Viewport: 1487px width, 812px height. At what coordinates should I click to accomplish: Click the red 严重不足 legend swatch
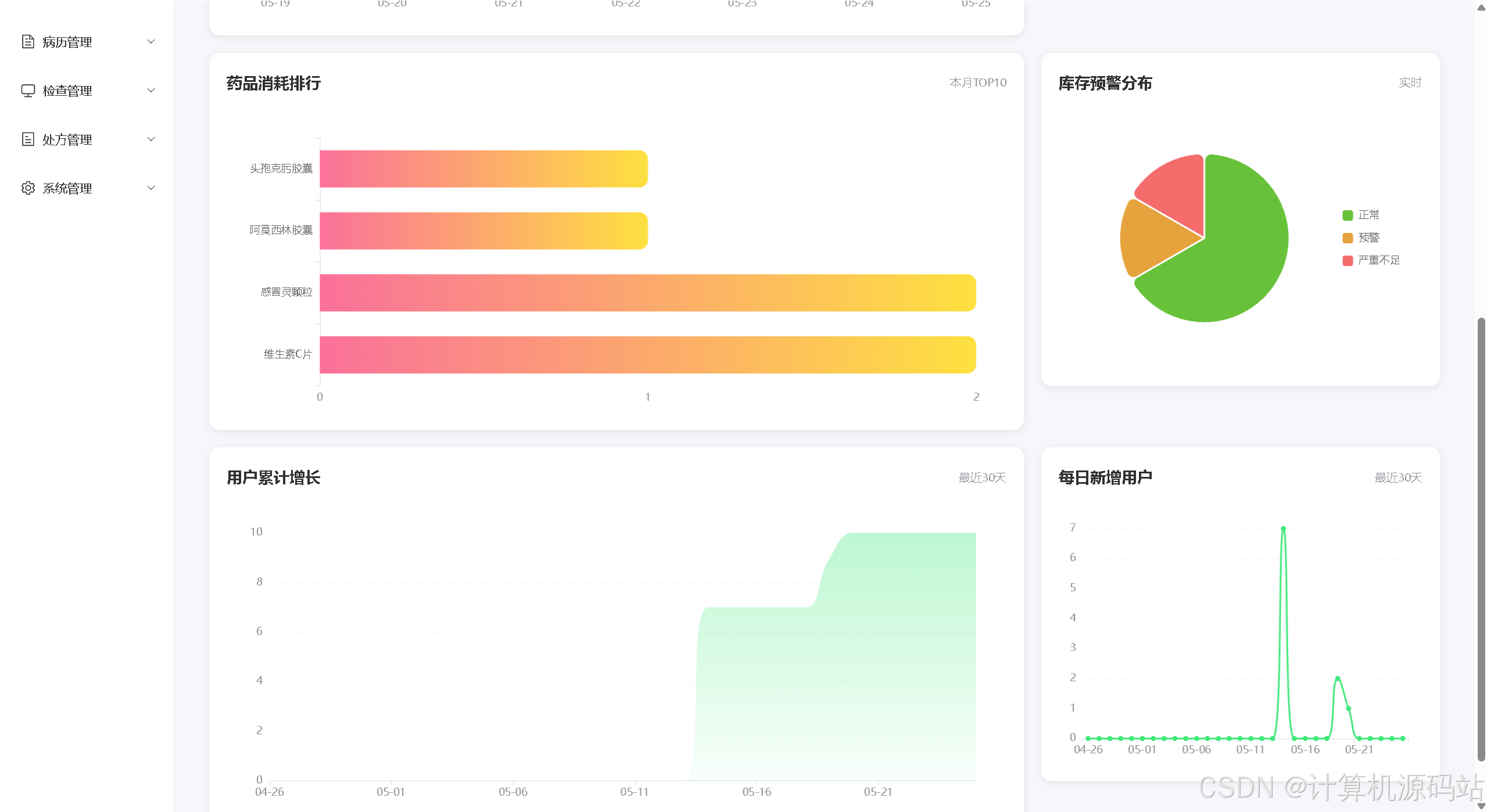[1348, 261]
